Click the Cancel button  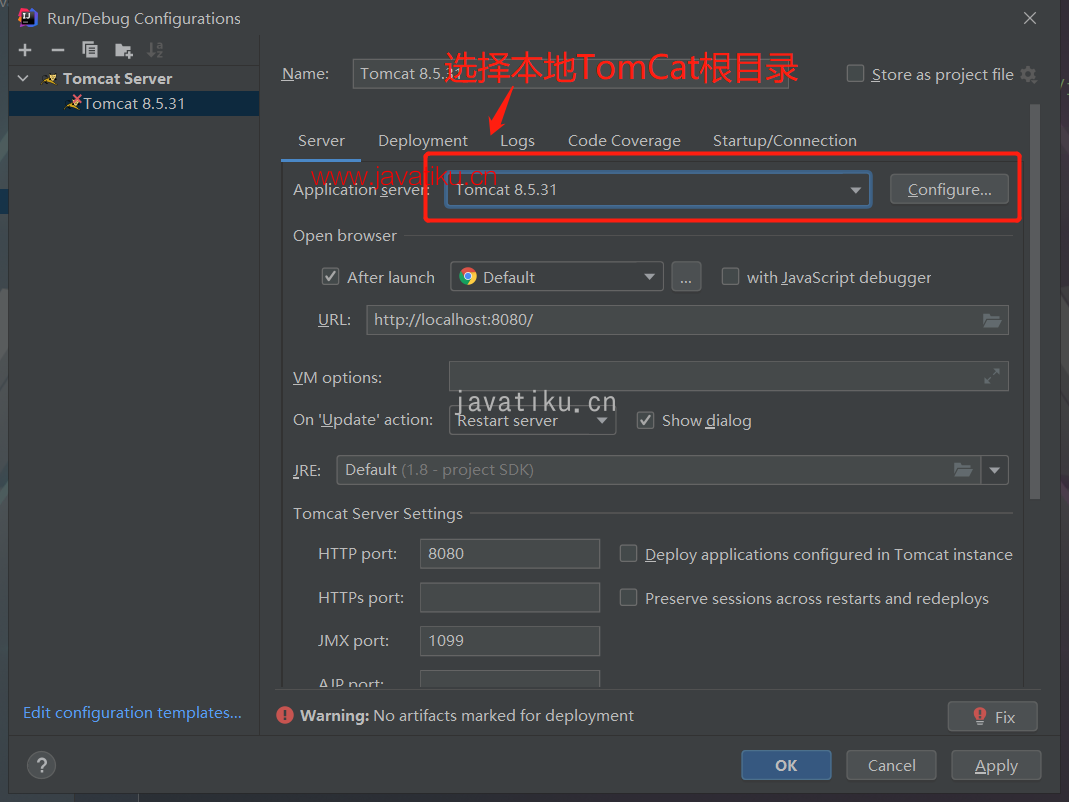(x=891, y=765)
